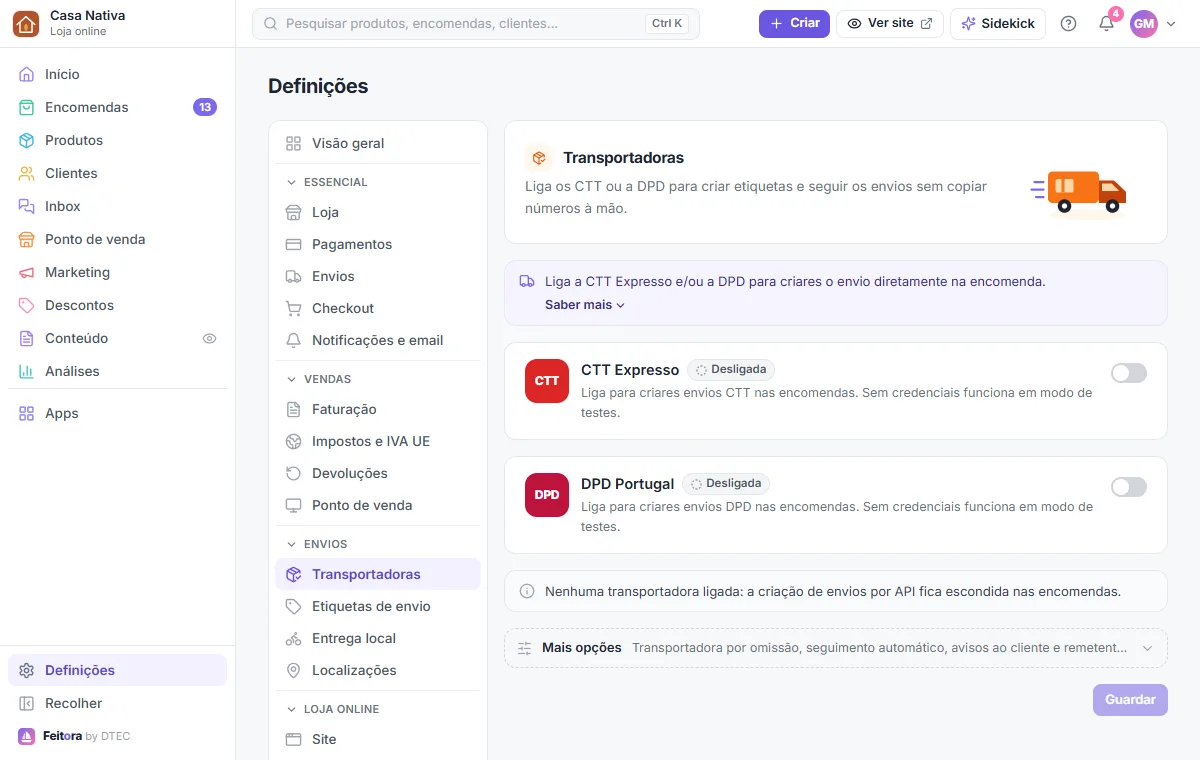Click the Clientes people icon
1200x760 pixels.
point(27,173)
